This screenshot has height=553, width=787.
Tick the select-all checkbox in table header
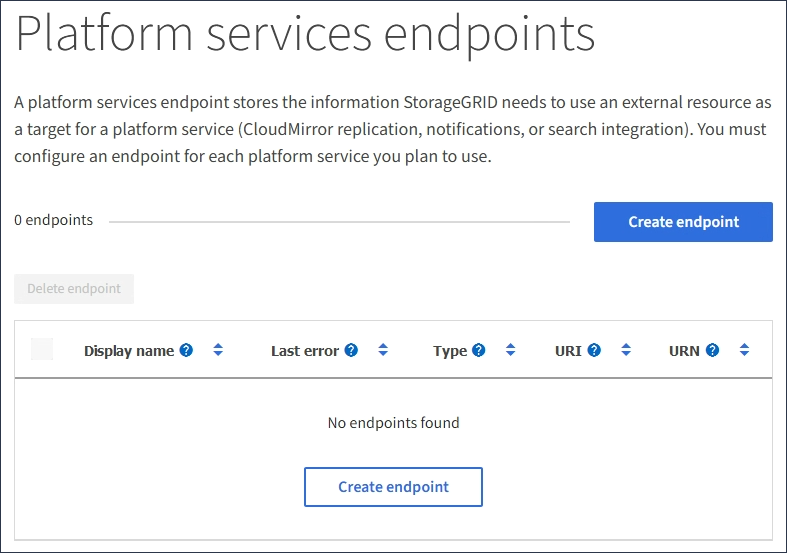[x=42, y=349]
